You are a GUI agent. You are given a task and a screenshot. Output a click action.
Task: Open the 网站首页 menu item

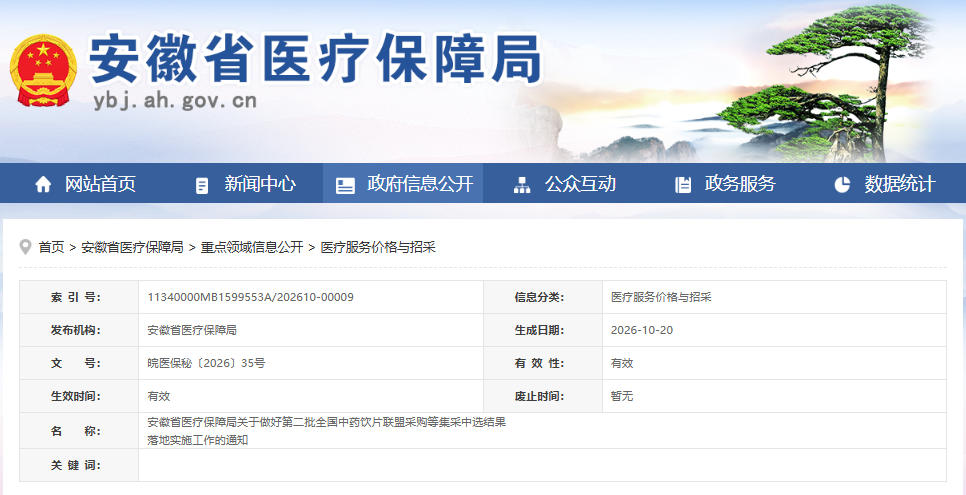coord(100,184)
